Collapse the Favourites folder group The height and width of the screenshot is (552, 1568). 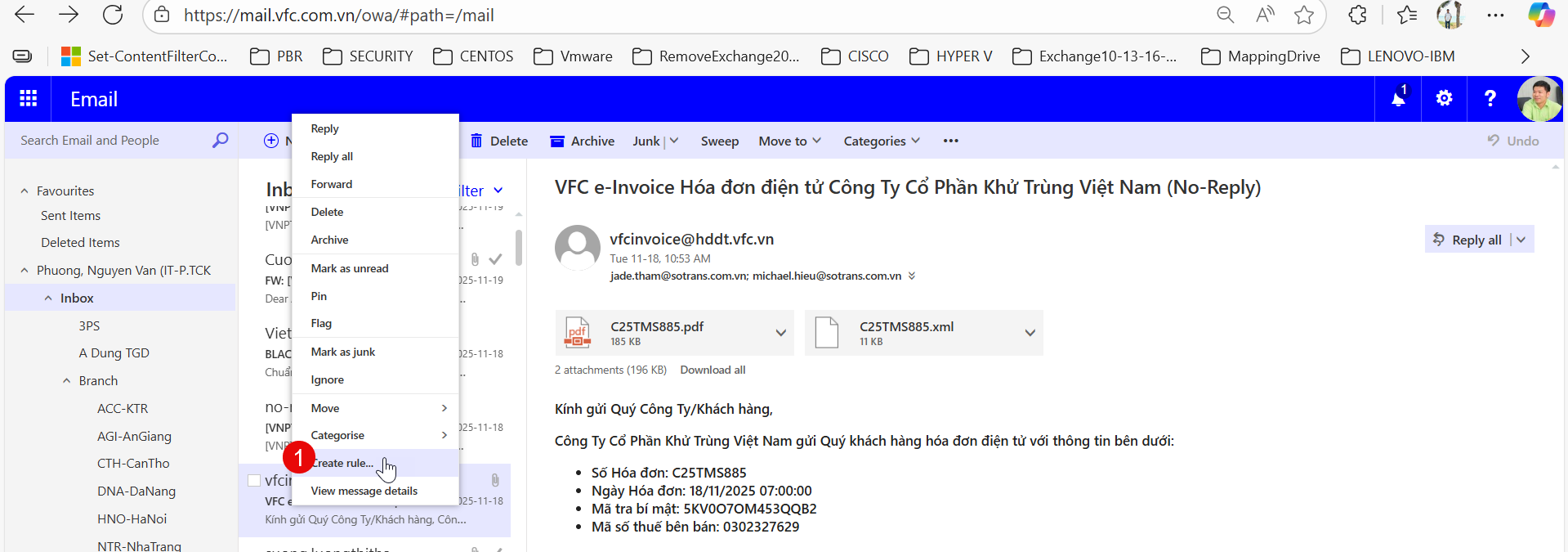point(25,191)
